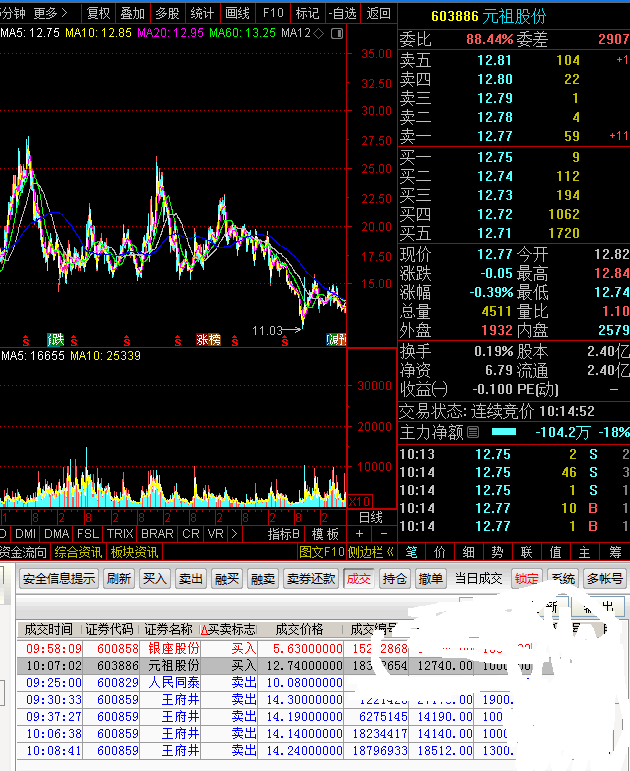This screenshot has height=771, width=630.
Task: Click the 标记 mark option
Action: pyautogui.click(x=307, y=13)
